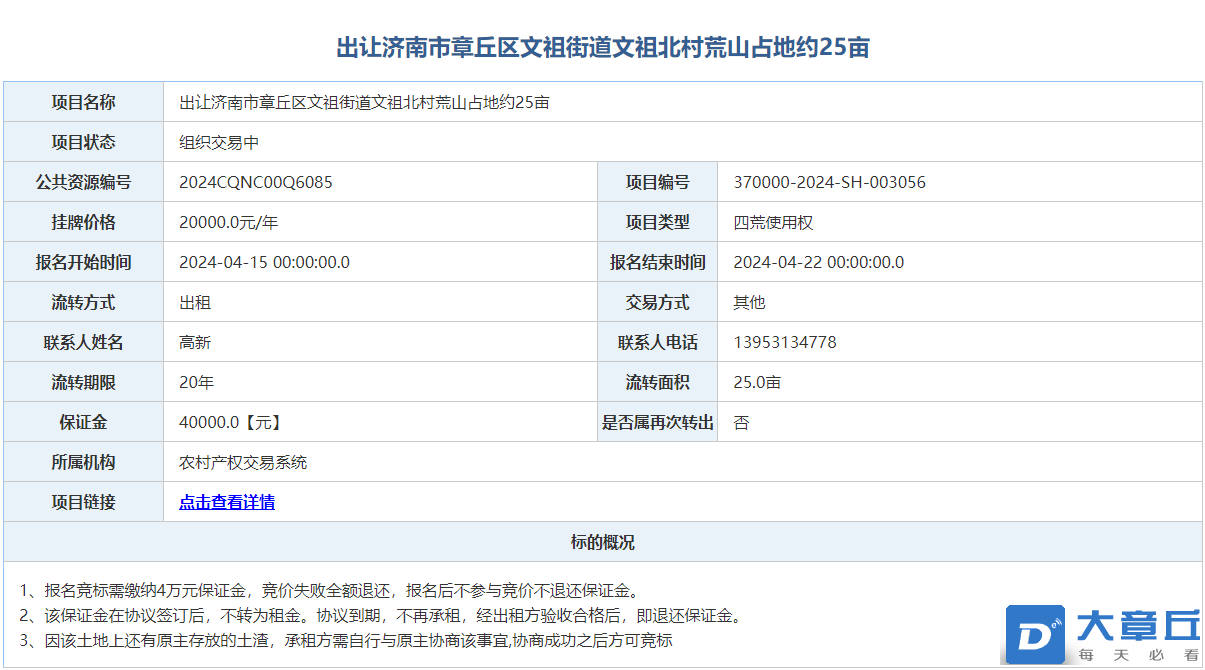1205x670 pixels.
Task: Click the 标的概况 section header
Action: (602, 542)
